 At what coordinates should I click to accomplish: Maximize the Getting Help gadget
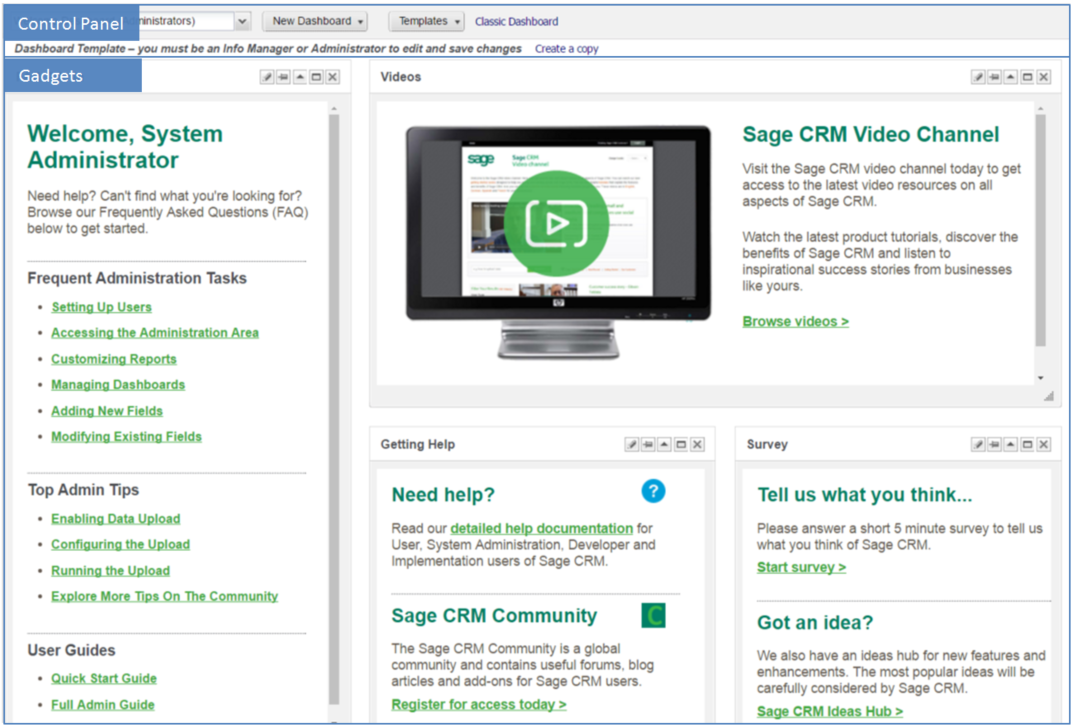pos(681,444)
